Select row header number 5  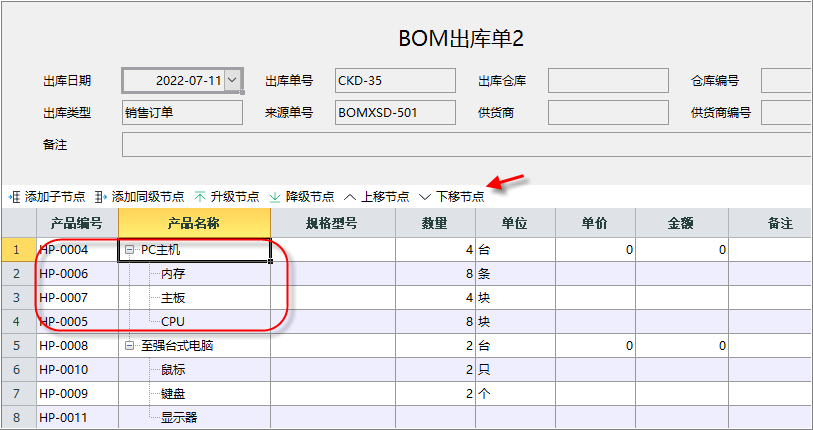(19, 346)
